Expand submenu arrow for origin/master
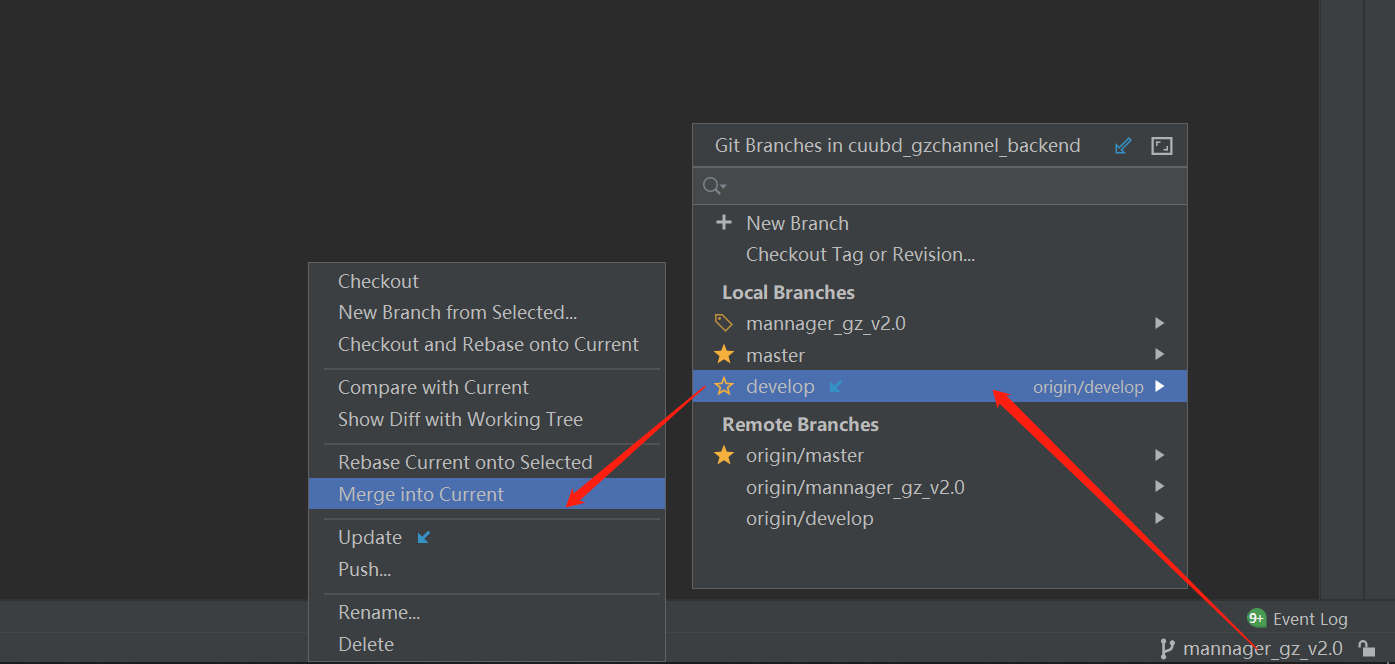1395x664 pixels. [1159, 455]
